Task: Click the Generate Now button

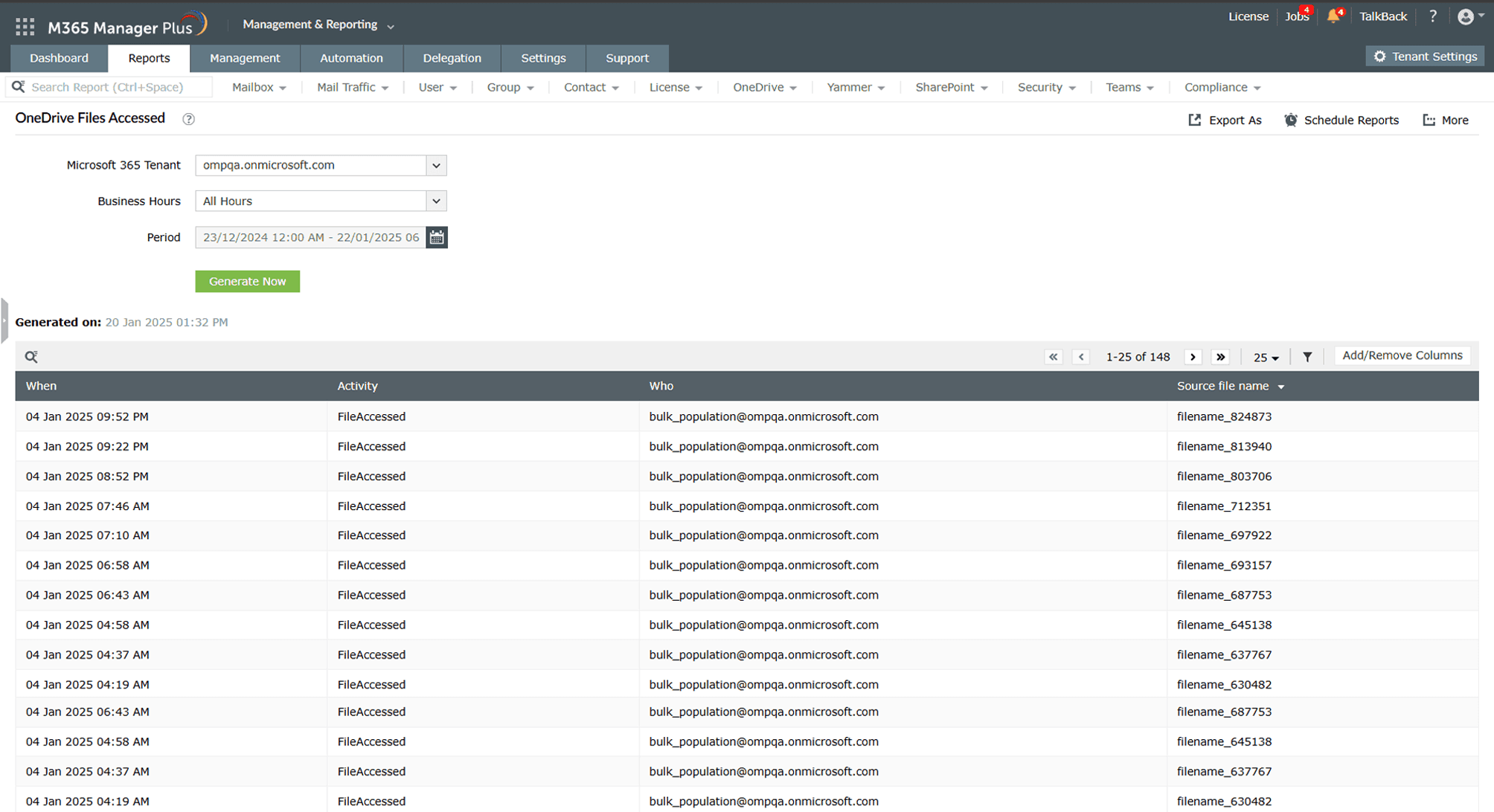Action: [x=247, y=281]
